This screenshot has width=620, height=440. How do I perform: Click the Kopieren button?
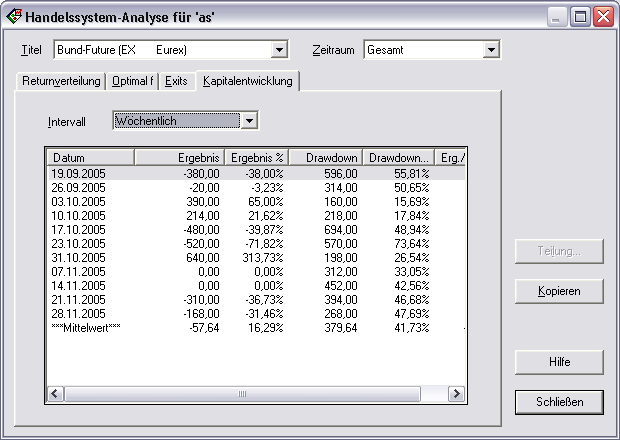559,291
